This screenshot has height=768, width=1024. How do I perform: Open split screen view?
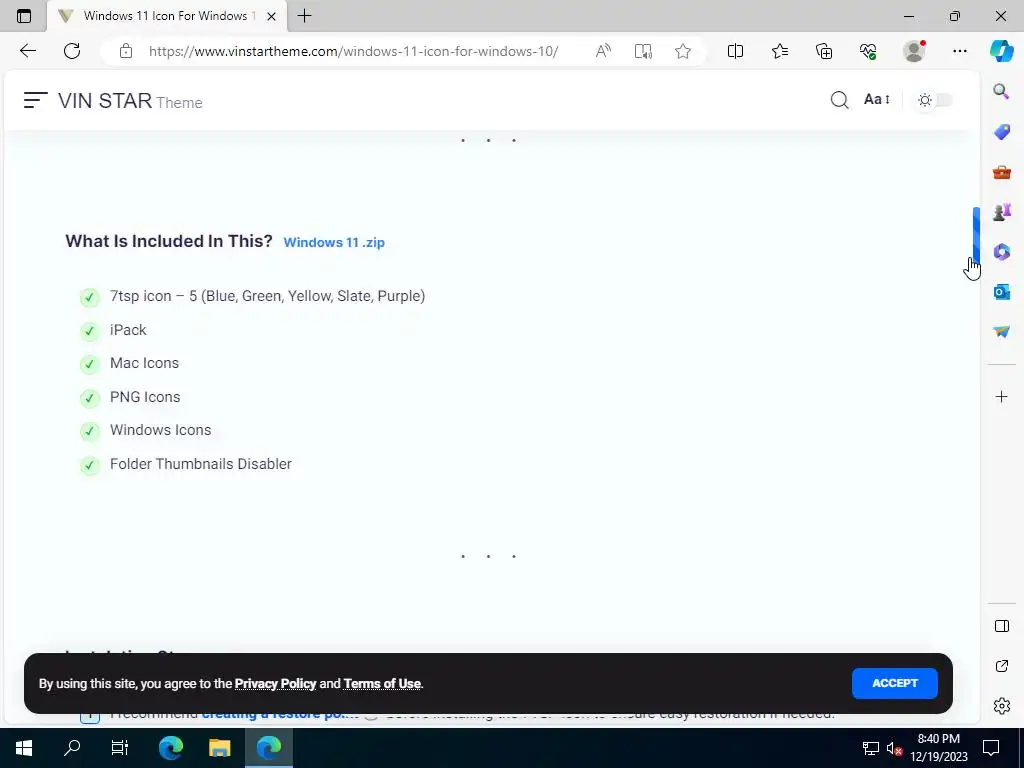pos(735,51)
